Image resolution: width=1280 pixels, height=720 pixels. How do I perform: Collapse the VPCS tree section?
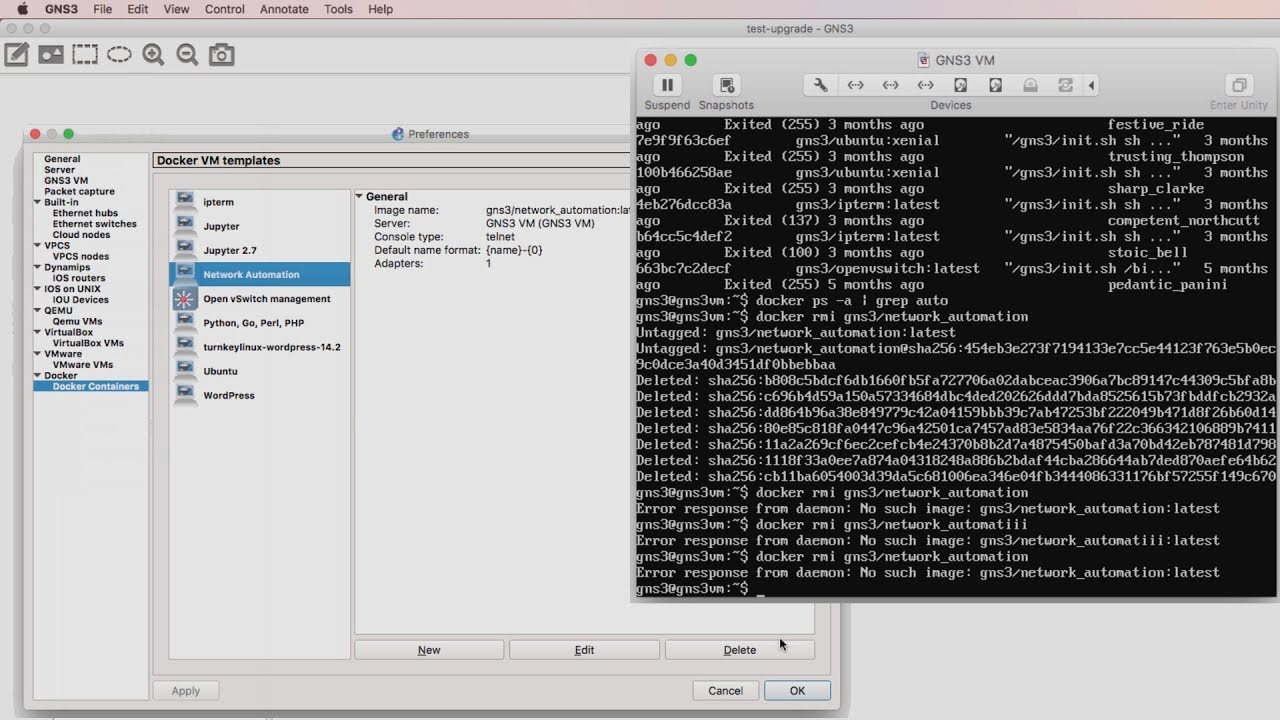[38, 245]
